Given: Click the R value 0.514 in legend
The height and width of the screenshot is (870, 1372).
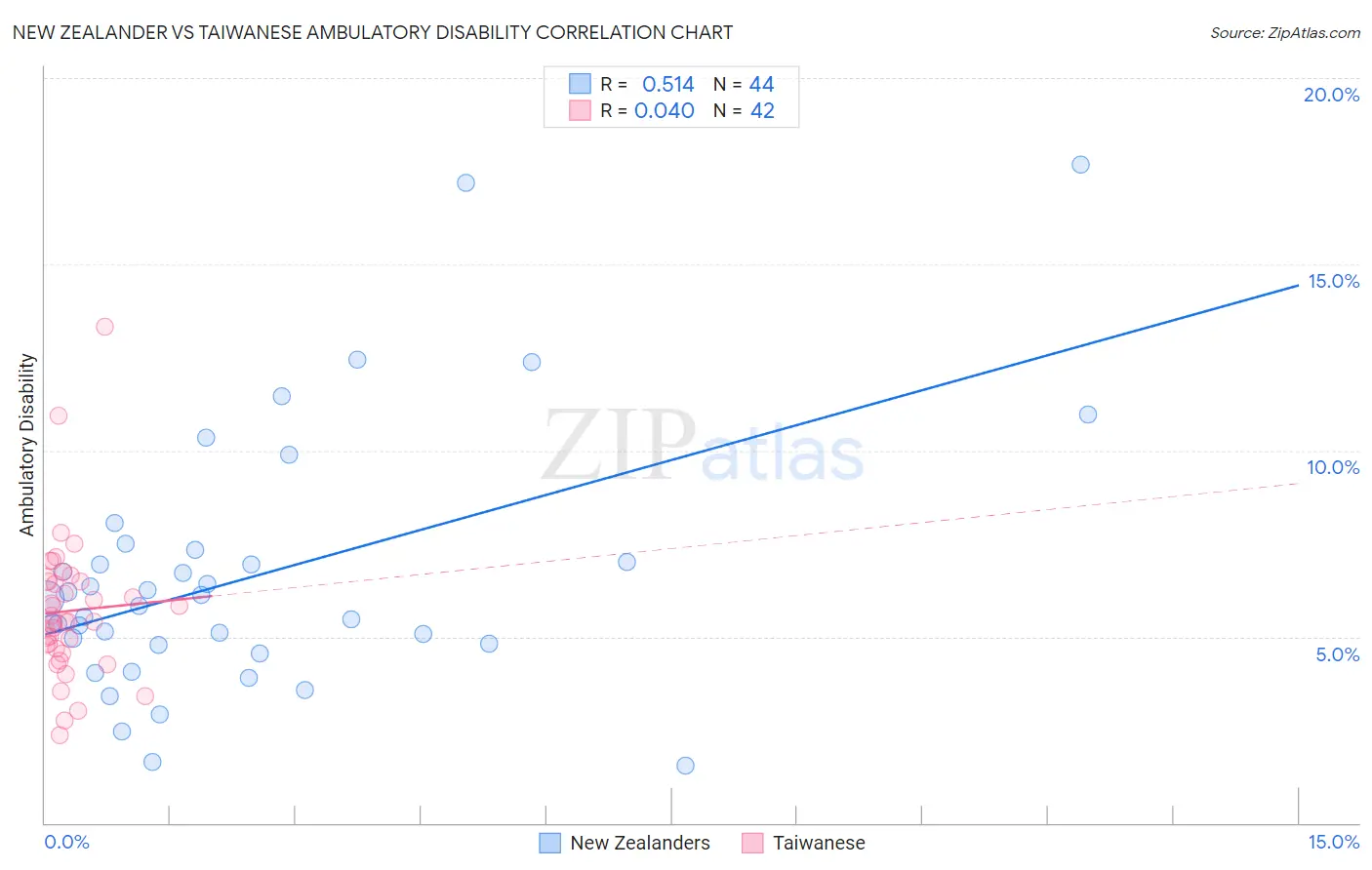Looking at the screenshot, I should [668, 84].
